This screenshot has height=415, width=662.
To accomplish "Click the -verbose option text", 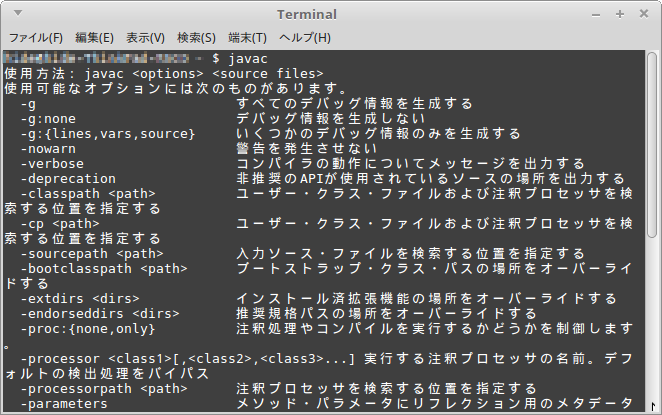I will 52,163.
